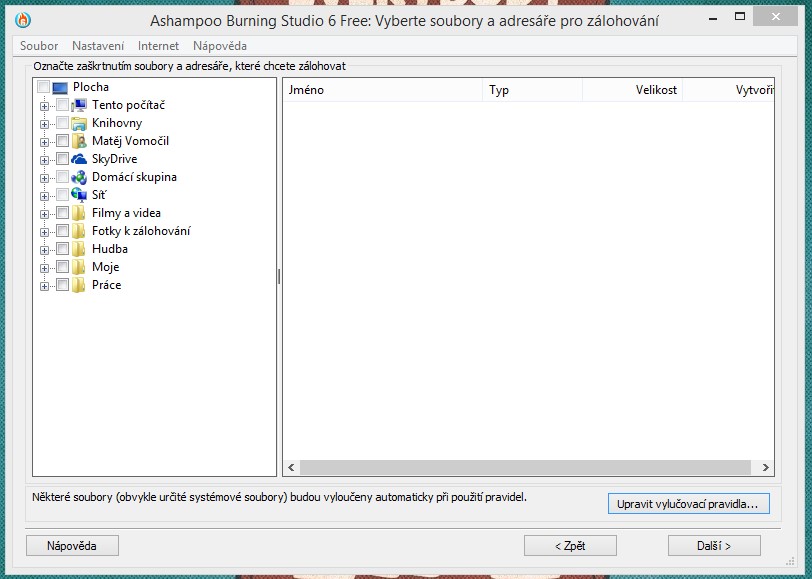Click the Matěj Vomočil user folder icon
The height and width of the screenshot is (579, 812).
click(79, 141)
